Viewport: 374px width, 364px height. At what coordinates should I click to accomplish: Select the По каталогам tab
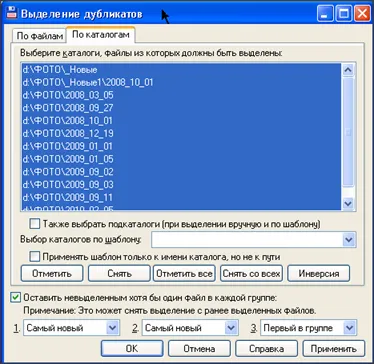100,35
